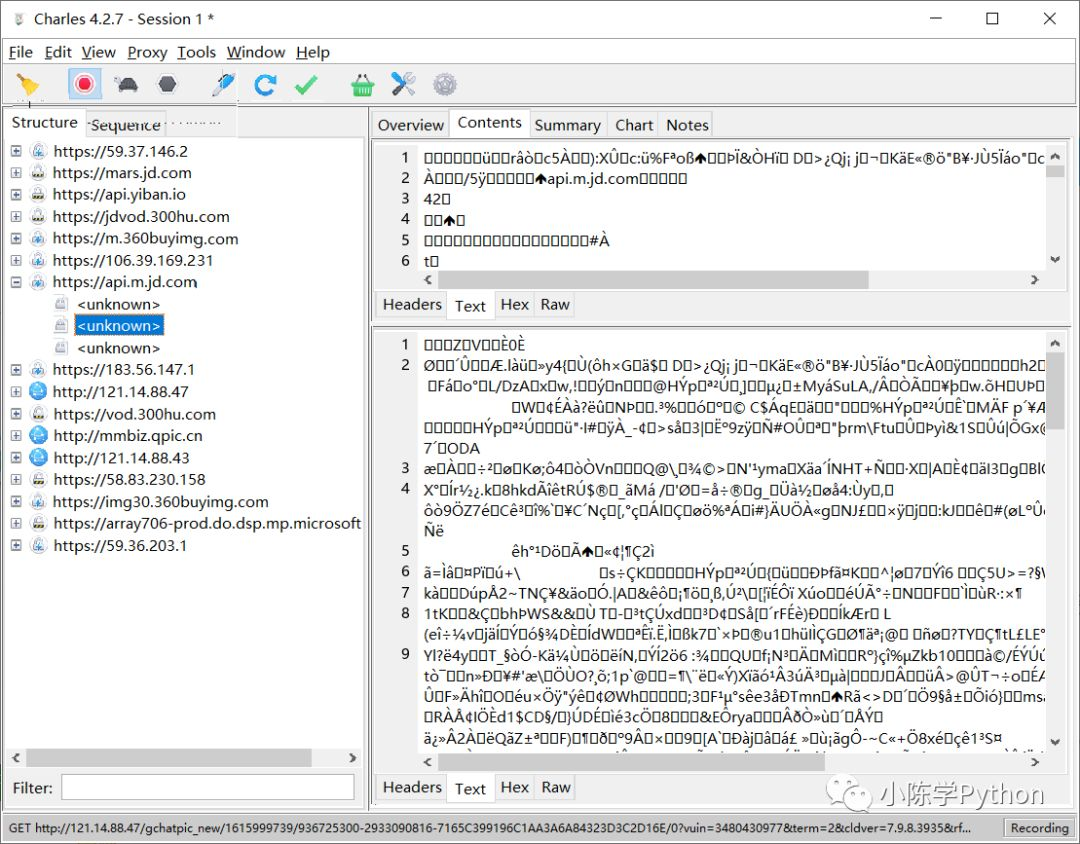Open the Summary tab

(568, 125)
